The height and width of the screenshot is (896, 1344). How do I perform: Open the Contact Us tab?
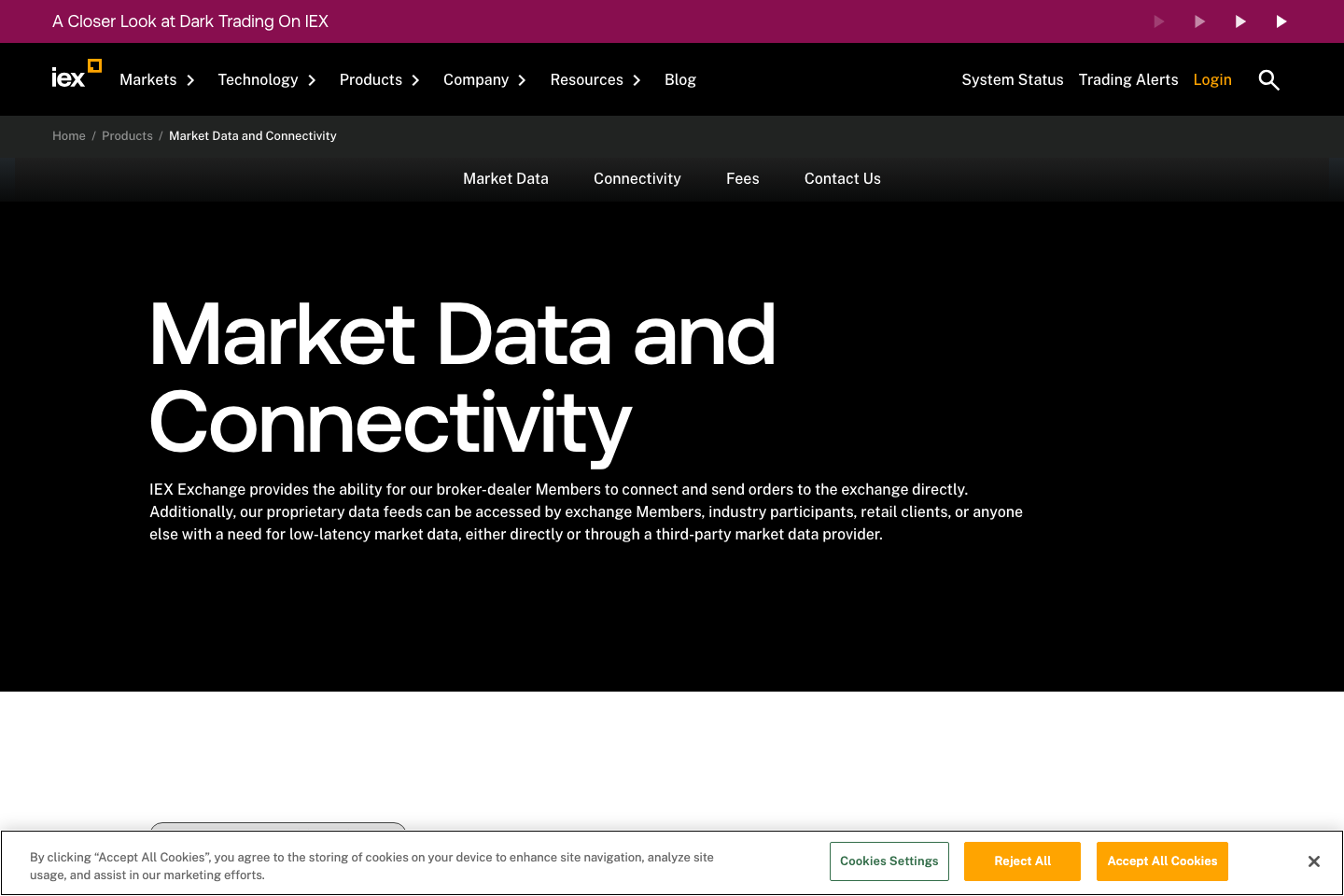click(x=842, y=178)
